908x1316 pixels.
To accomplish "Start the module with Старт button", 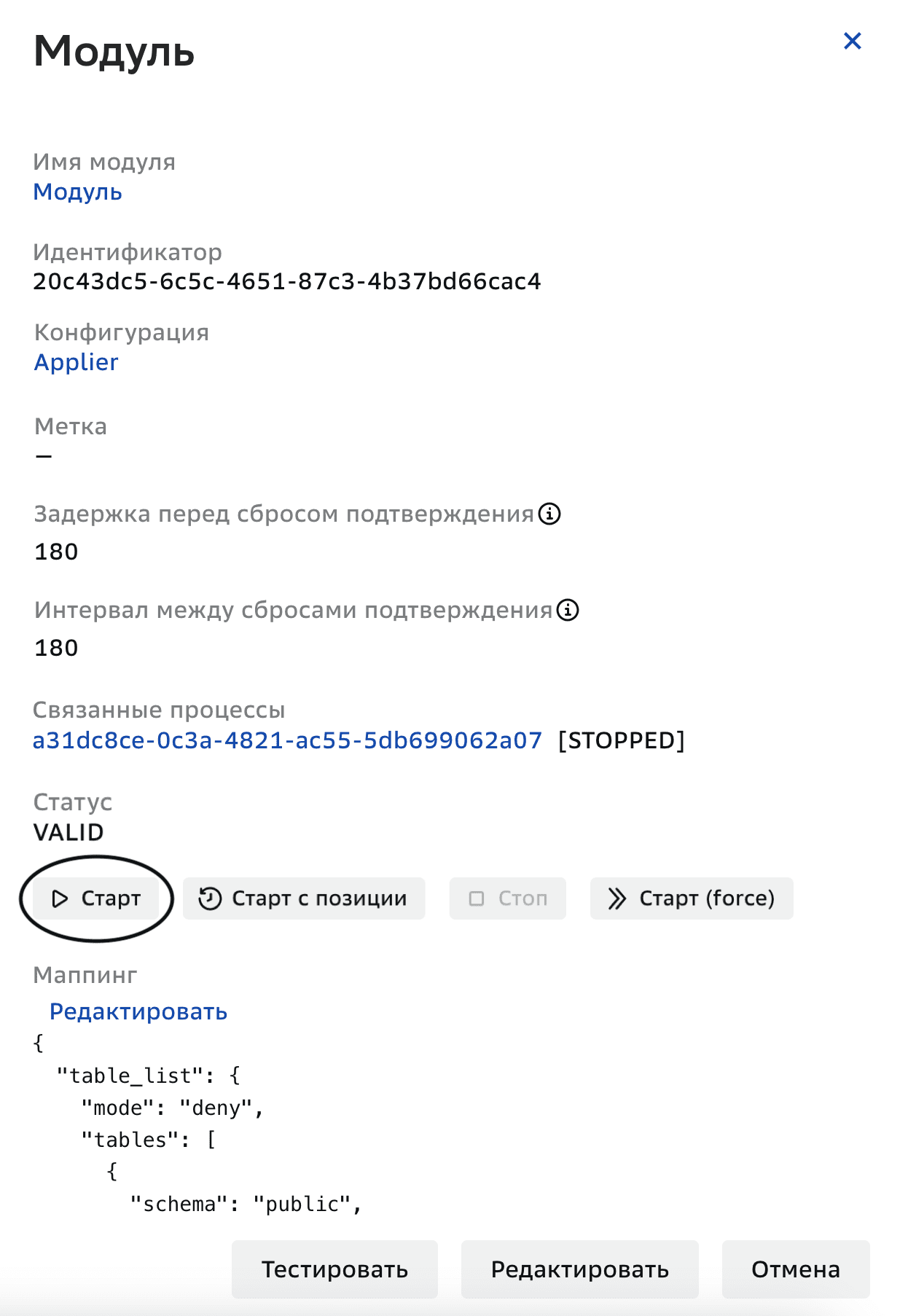I will (x=97, y=898).
